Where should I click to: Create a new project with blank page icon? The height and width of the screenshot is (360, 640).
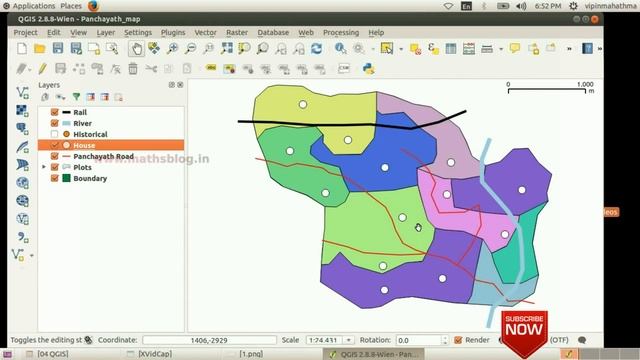22,49
